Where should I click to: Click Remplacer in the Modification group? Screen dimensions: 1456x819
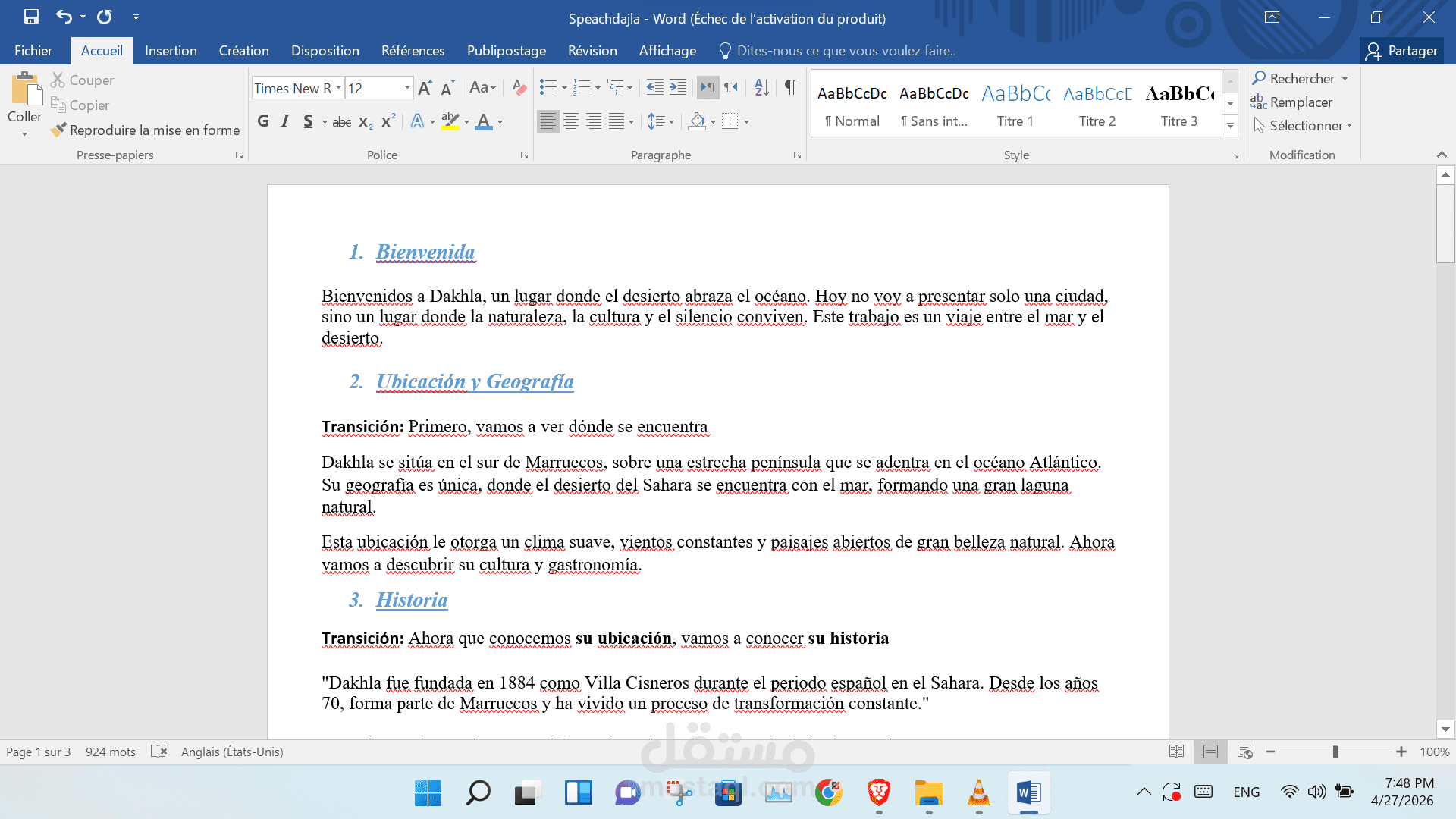coord(1291,102)
